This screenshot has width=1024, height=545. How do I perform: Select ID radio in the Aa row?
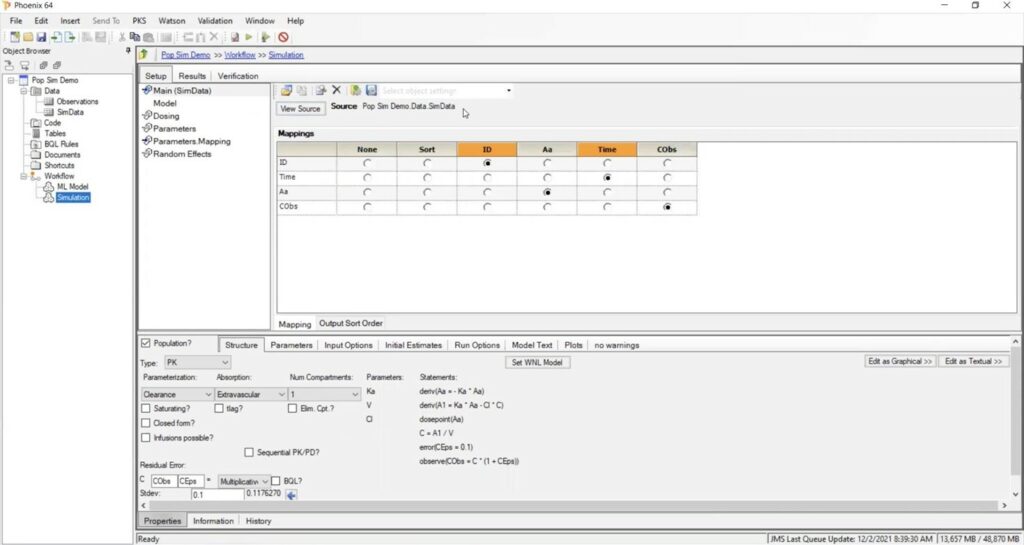tap(487, 192)
